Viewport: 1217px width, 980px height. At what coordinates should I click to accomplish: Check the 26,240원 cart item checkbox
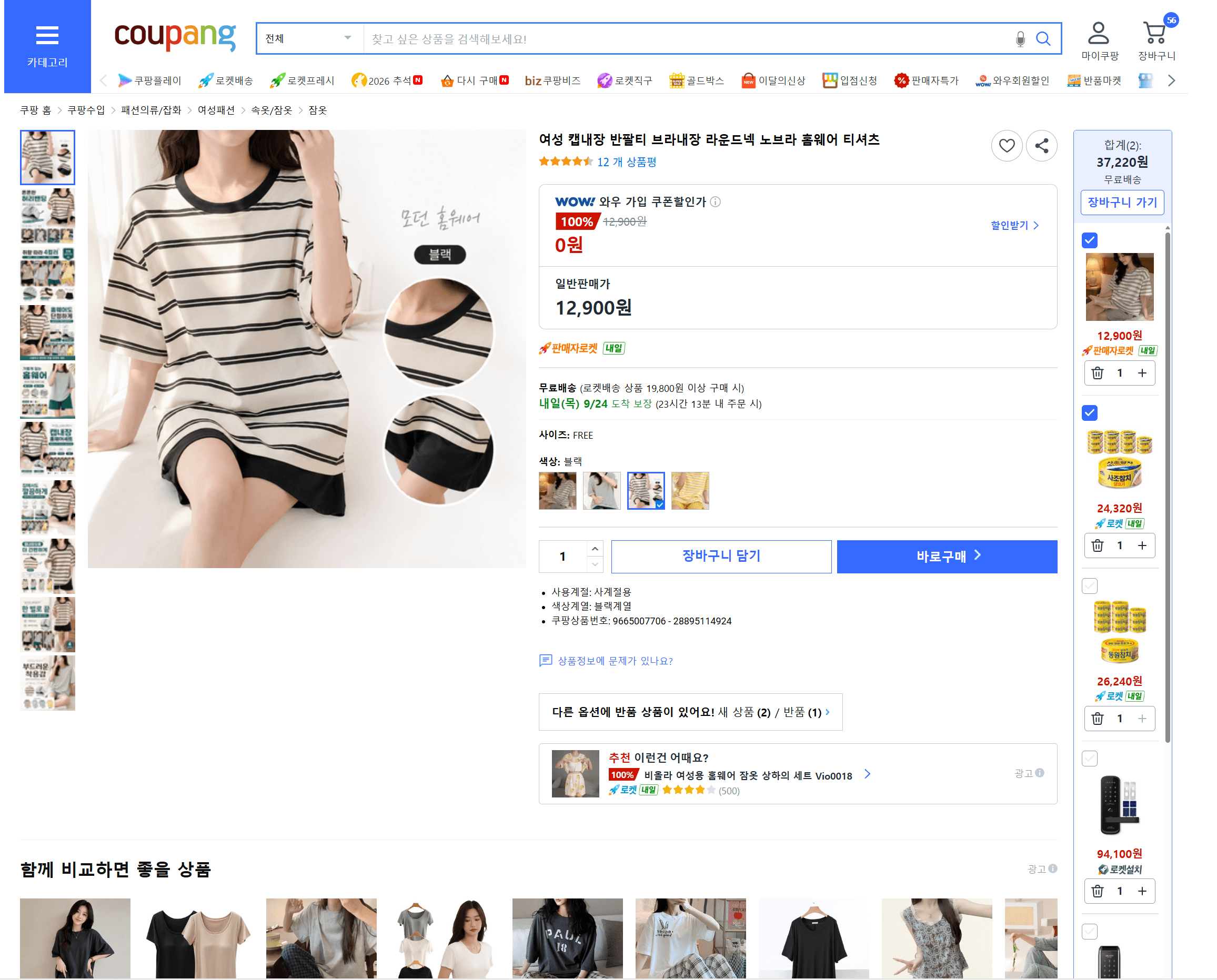click(1089, 586)
